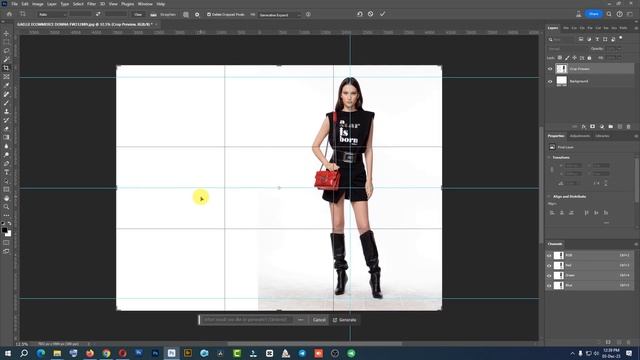
Task: Open the Image menu
Action: coord(38,4)
